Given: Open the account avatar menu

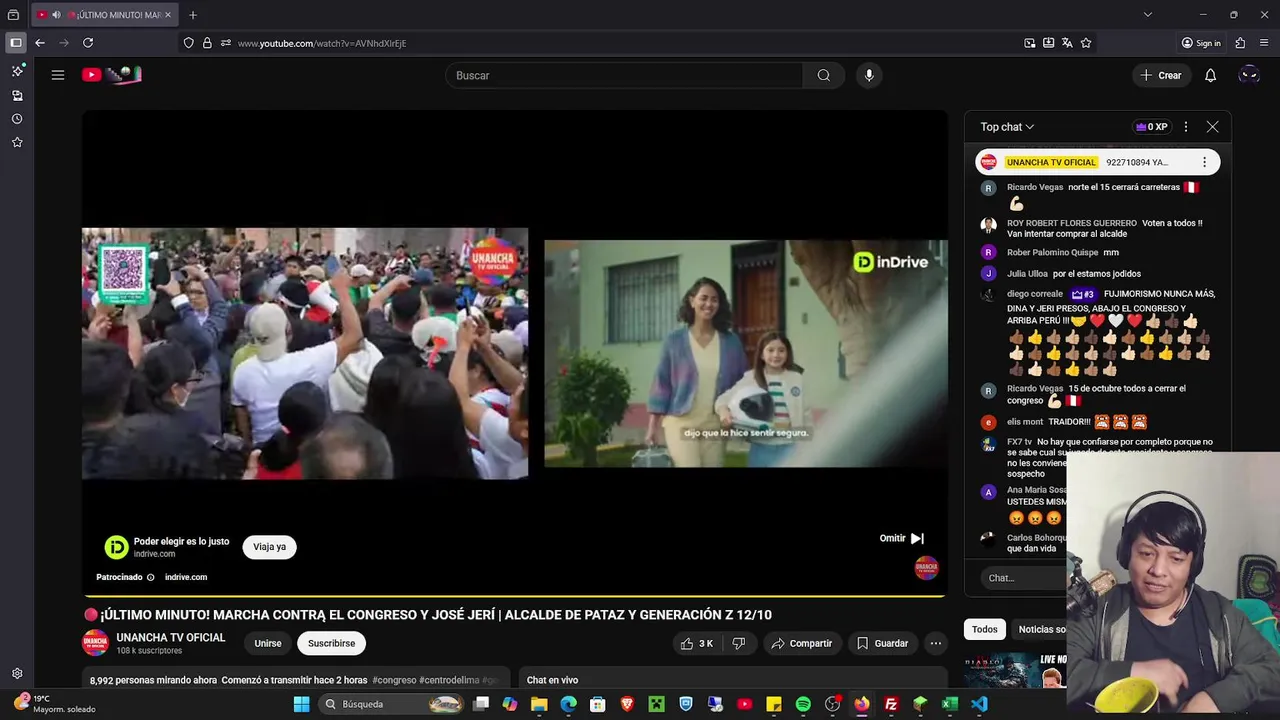Looking at the screenshot, I should (x=1249, y=75).
